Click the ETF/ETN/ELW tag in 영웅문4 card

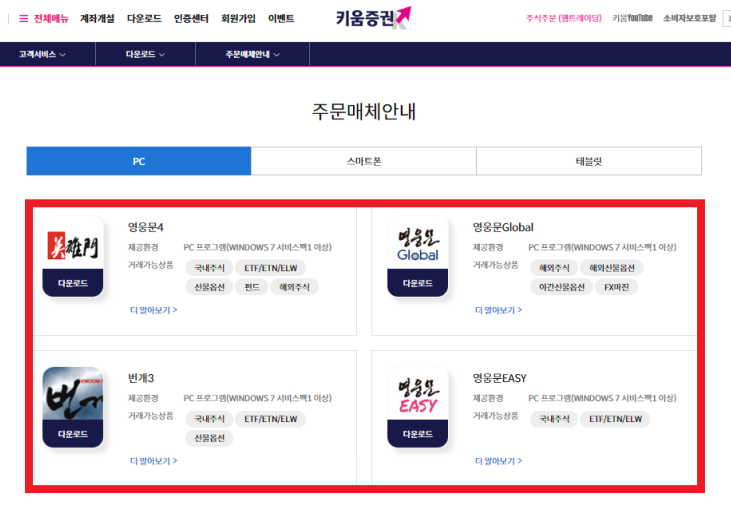(270, 268)
